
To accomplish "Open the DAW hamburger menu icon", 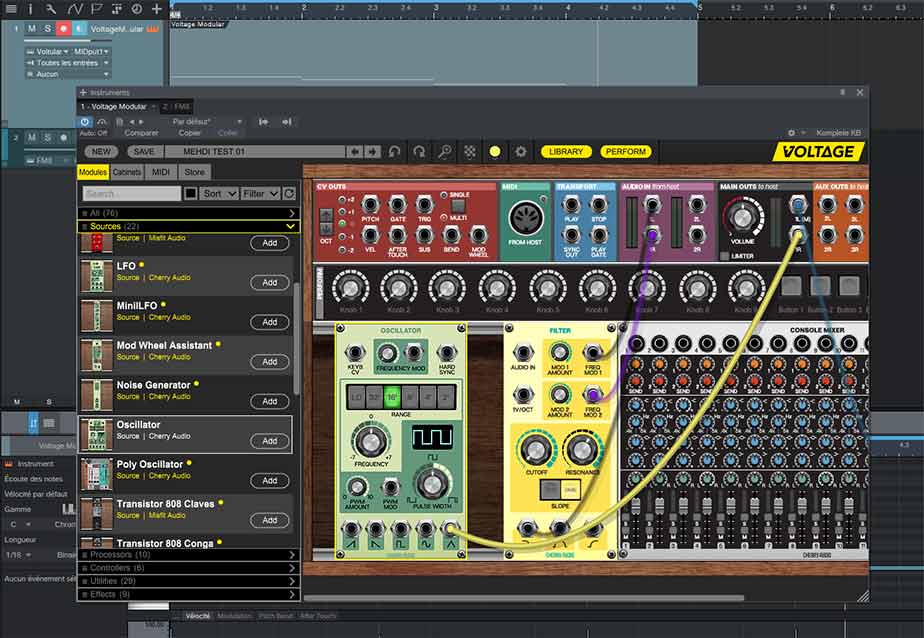I will [x=11, y=8].
